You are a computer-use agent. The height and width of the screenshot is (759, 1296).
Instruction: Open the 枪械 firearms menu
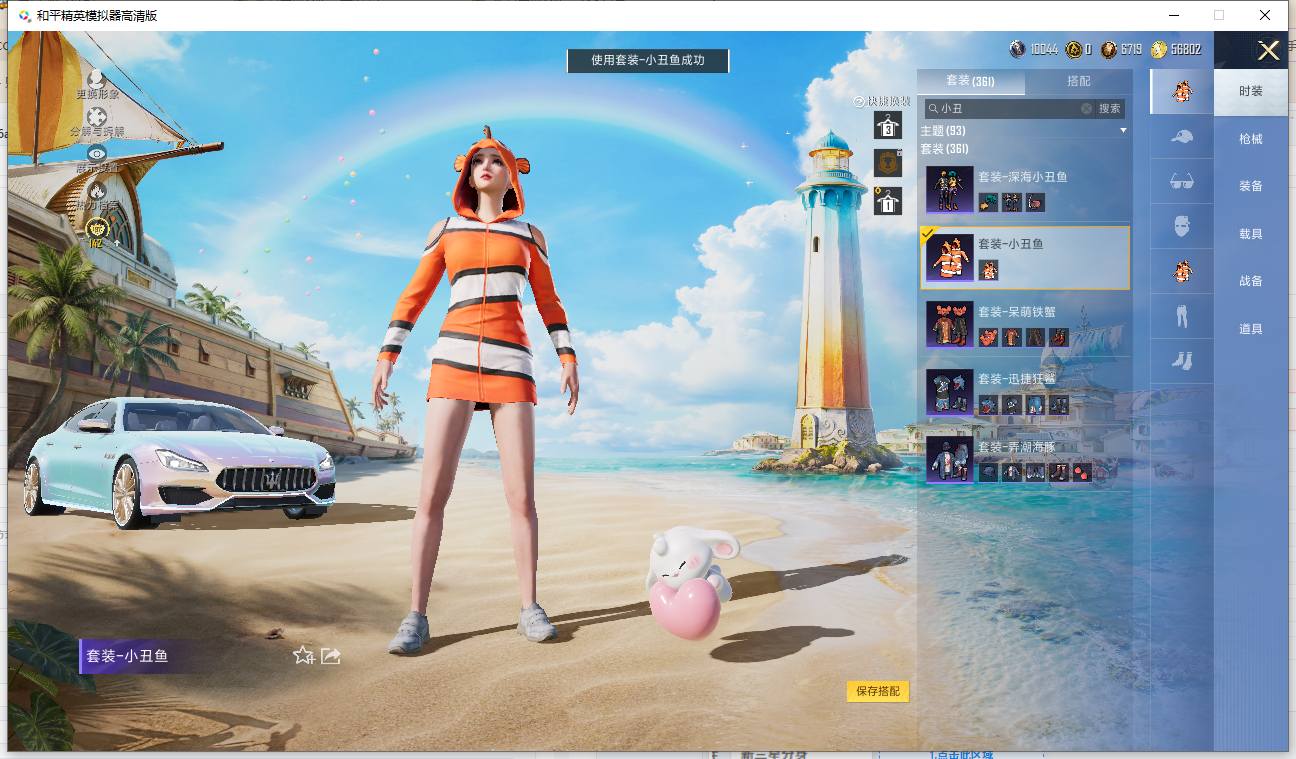click(x=1251, y=139)
